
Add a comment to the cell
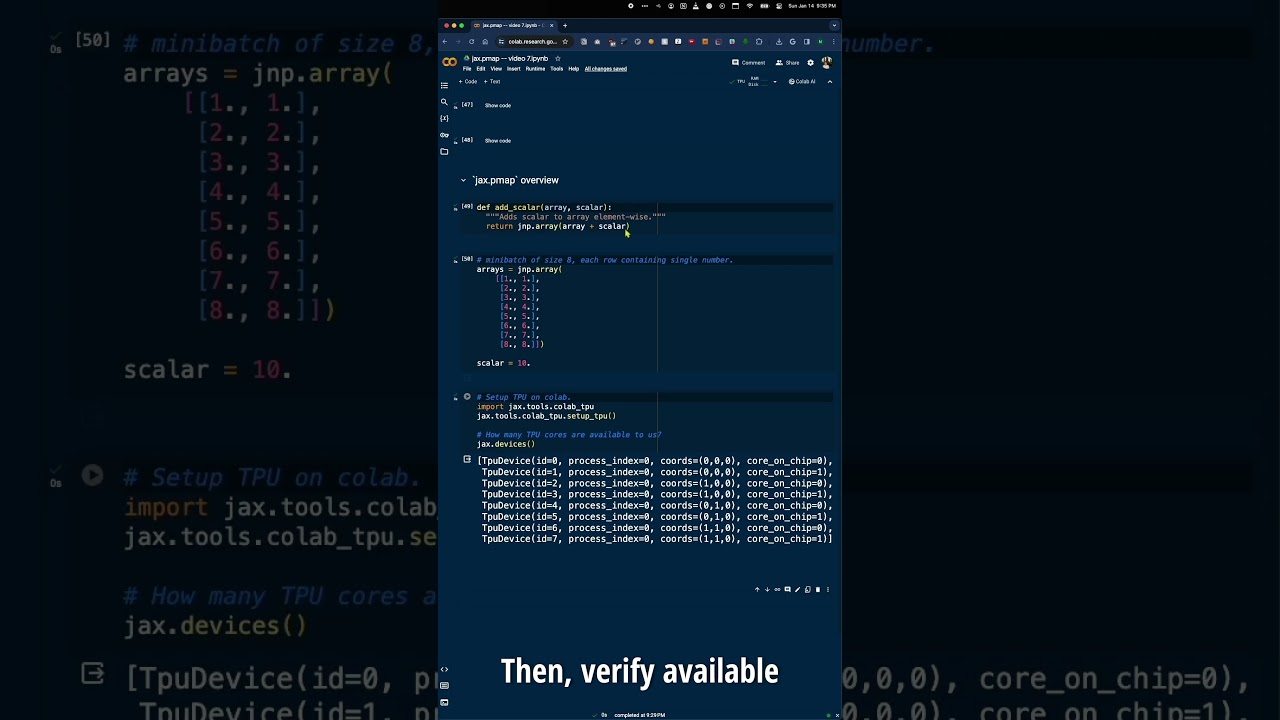pos(787,590)
